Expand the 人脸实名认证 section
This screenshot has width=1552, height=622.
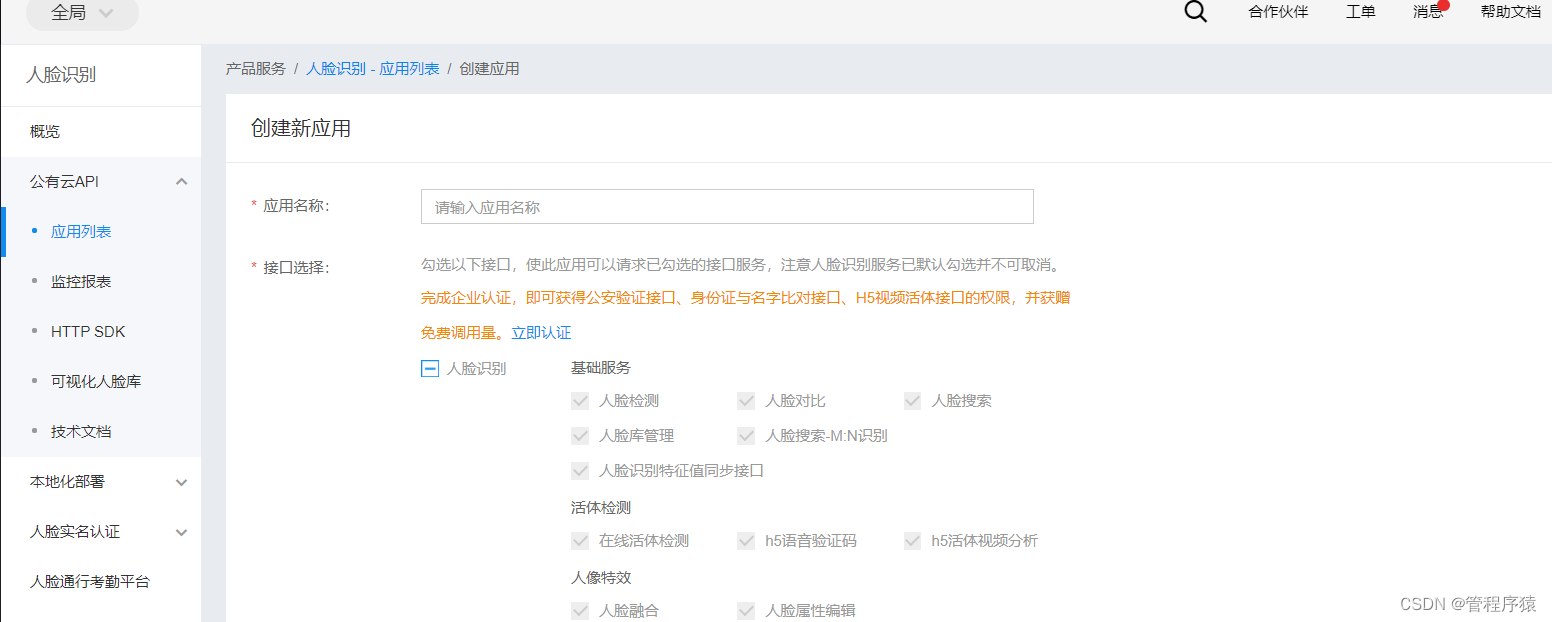pyautogui.click(x=181, y=532)
